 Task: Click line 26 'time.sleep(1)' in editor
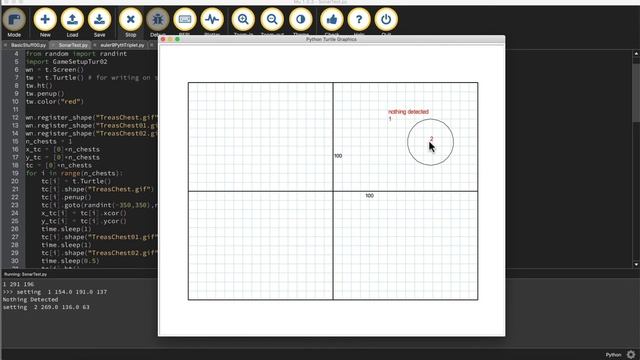(x=66, y=229)
